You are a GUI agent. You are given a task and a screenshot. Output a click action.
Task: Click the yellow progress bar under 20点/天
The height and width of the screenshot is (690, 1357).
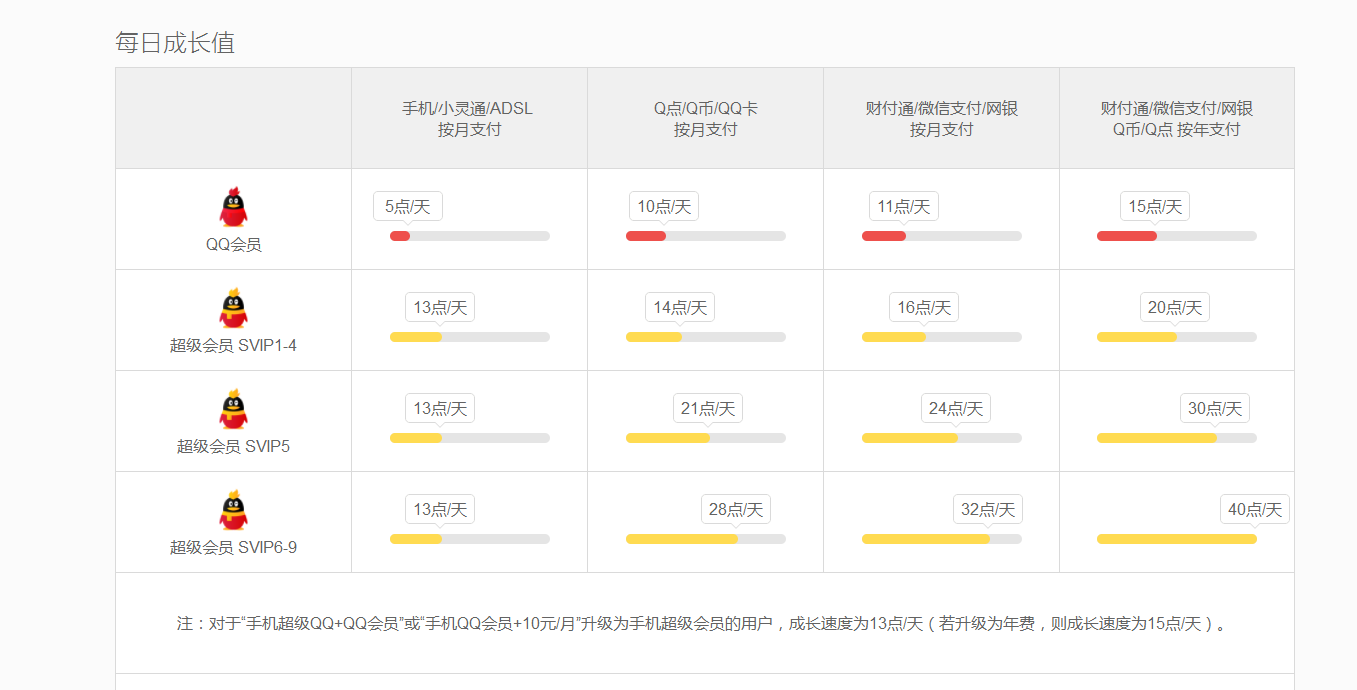point(1137,337)
